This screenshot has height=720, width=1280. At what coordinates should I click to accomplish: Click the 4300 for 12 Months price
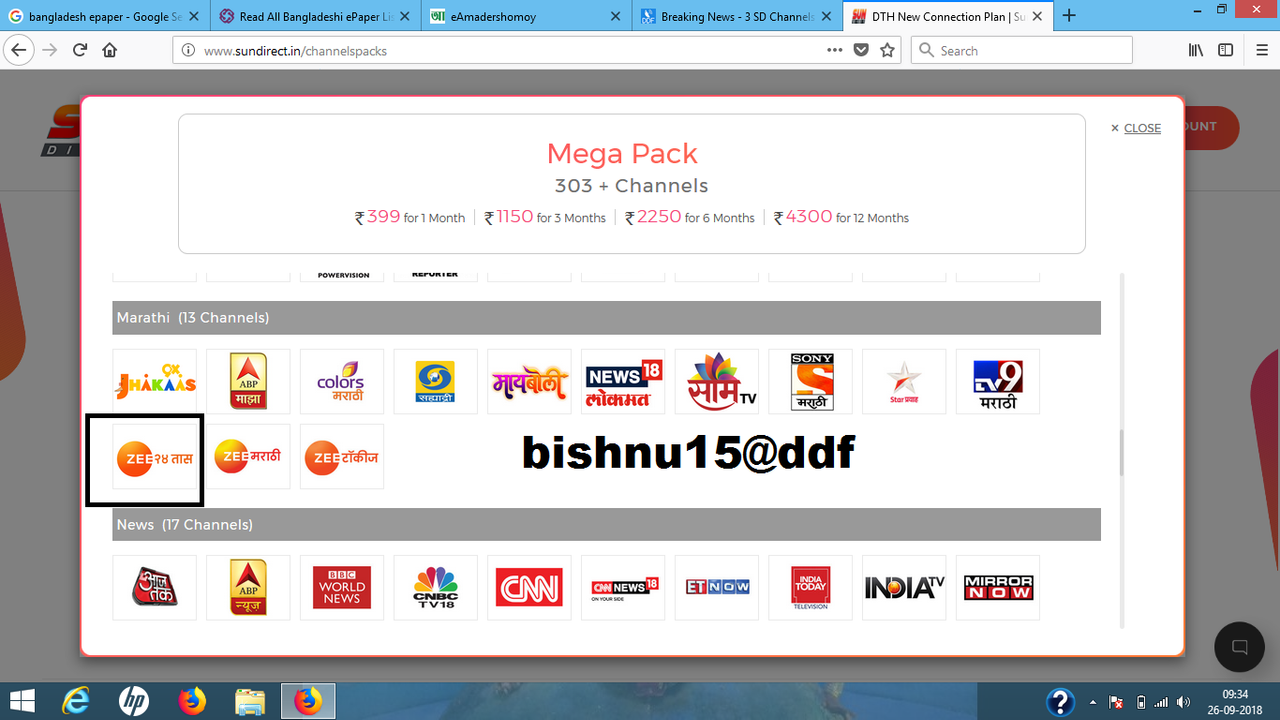[x=842, y=217]
